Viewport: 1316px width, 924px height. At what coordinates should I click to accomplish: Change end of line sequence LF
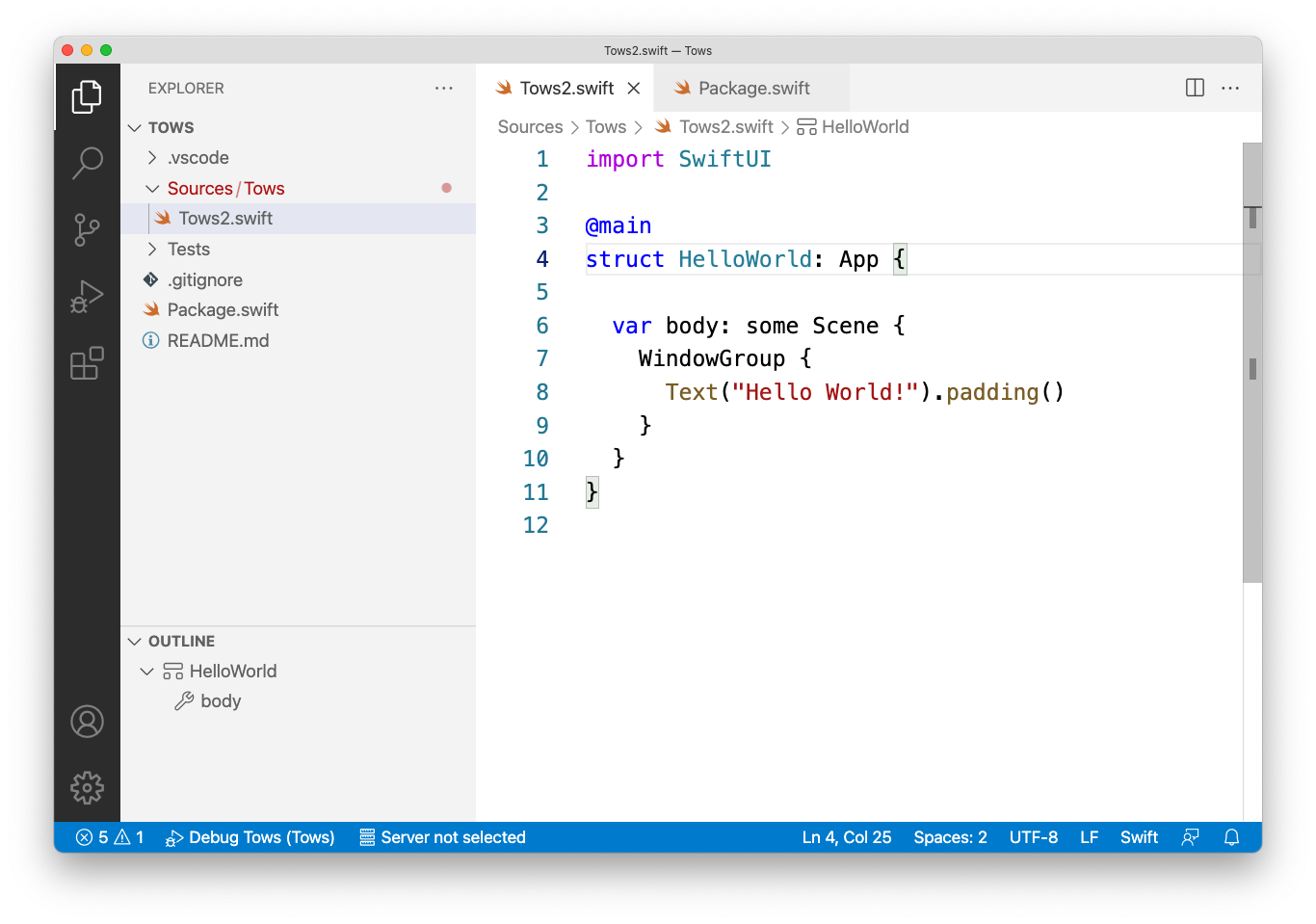click(x=1089, y=837)
